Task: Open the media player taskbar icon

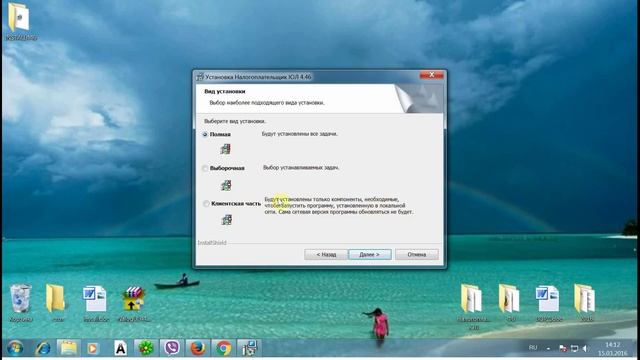Action: pos(93,348)
